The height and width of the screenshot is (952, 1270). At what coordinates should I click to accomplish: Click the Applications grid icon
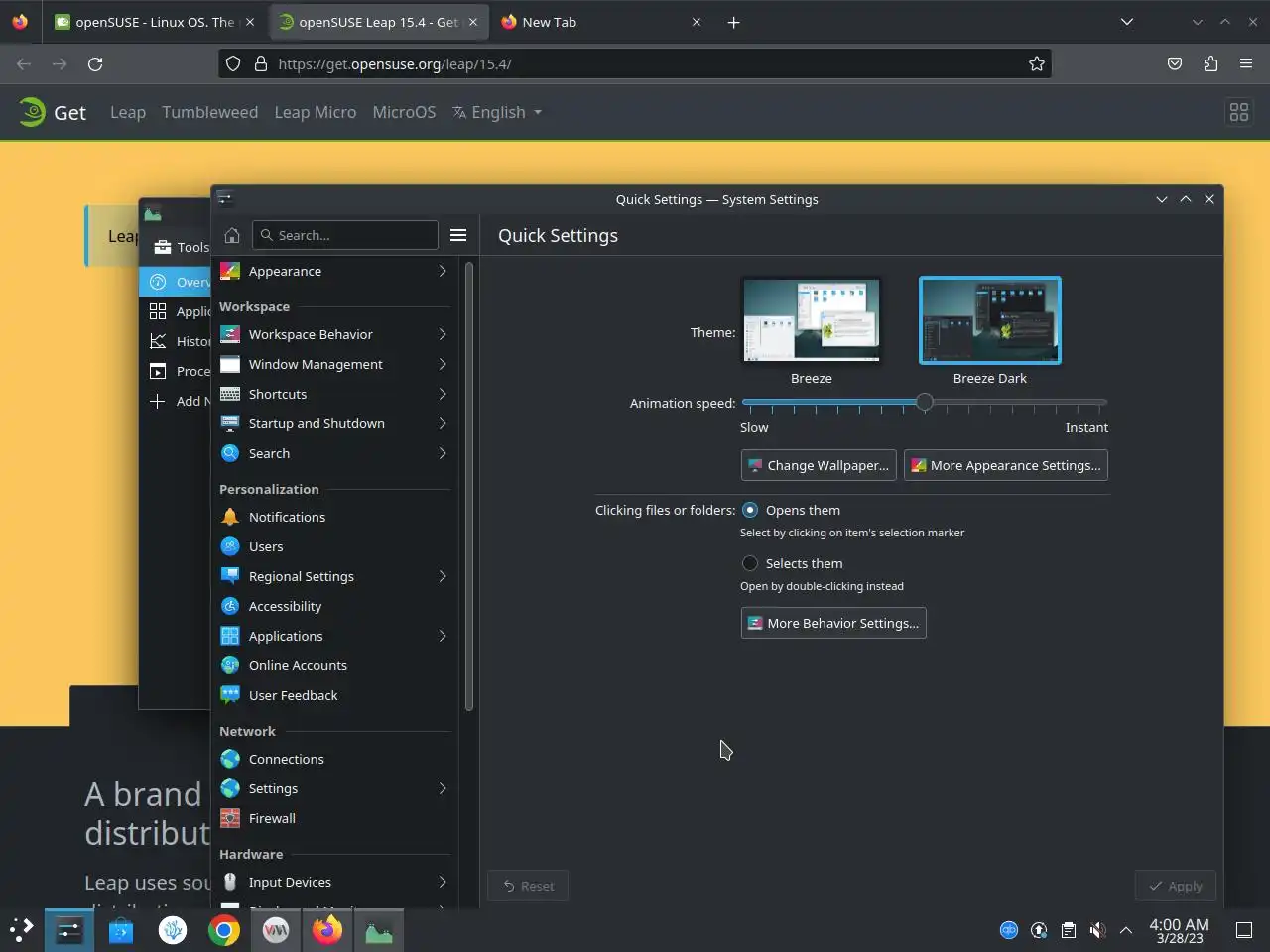coord(230,636)
